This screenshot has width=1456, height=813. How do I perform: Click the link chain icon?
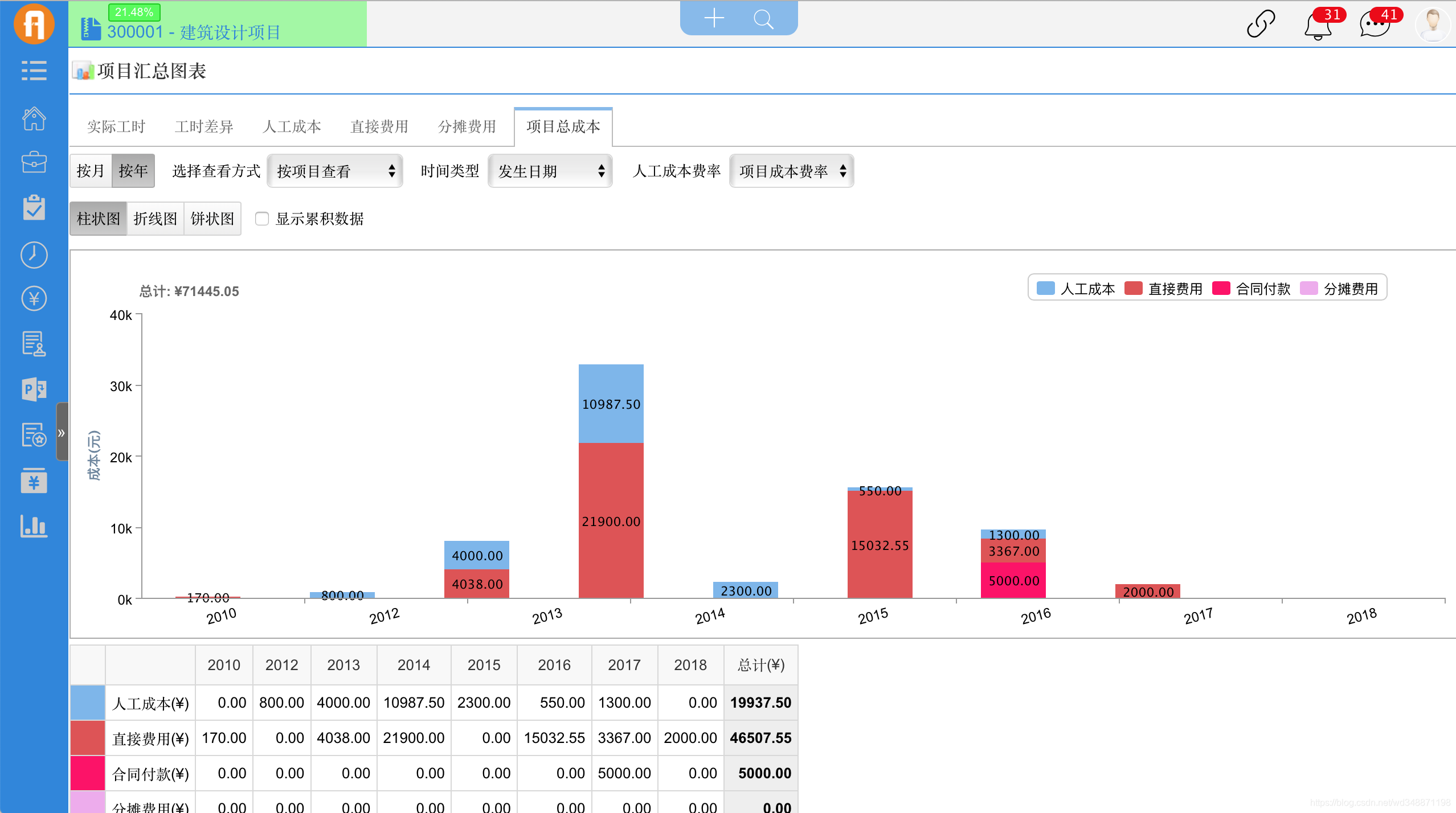click(x=1260, y=24)
